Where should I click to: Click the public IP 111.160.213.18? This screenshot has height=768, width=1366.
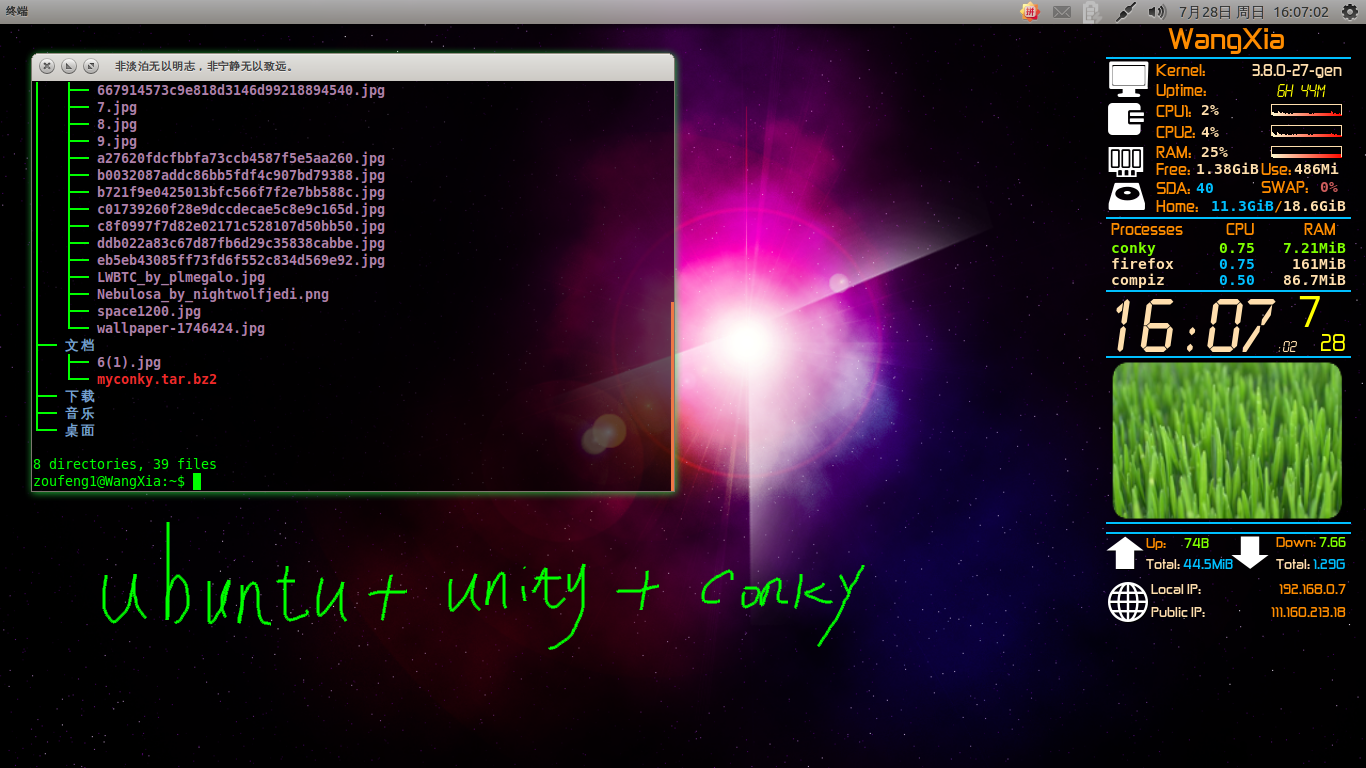[x=1308, y=612]
